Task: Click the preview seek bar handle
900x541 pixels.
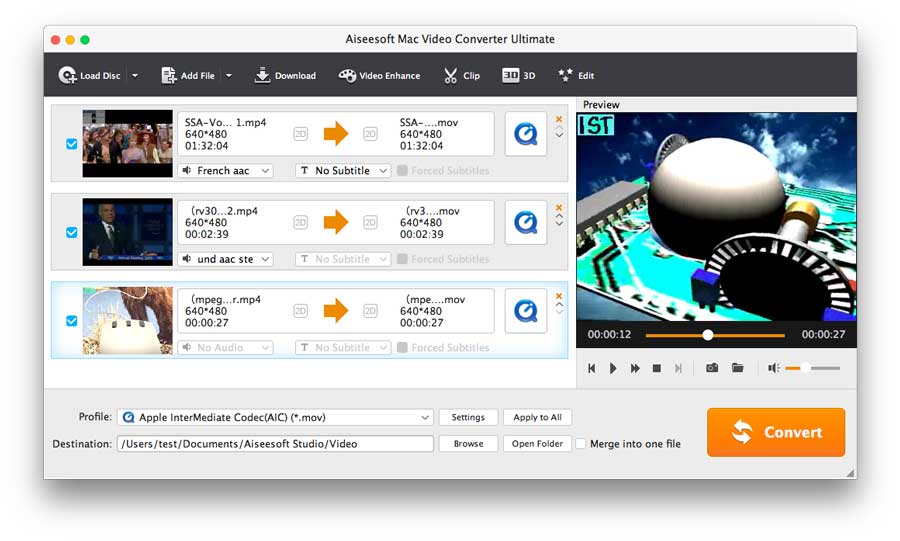Action: (708, 334)
